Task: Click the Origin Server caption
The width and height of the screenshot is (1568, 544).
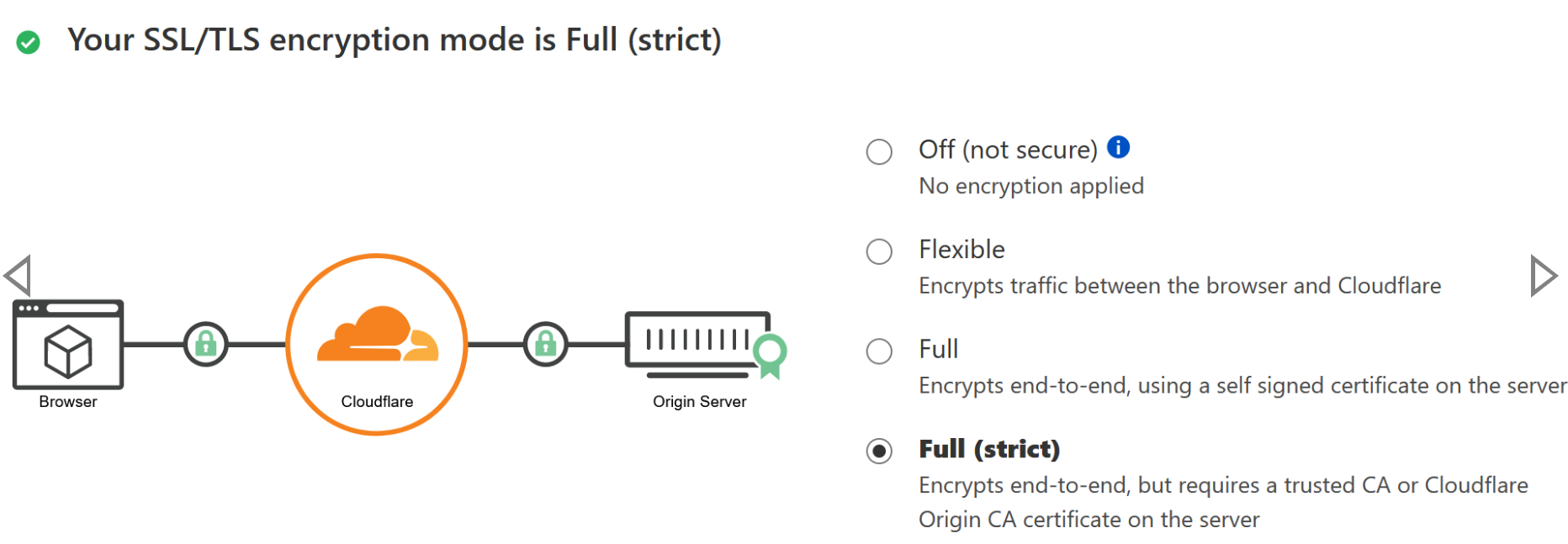Action: pos(699,402)
